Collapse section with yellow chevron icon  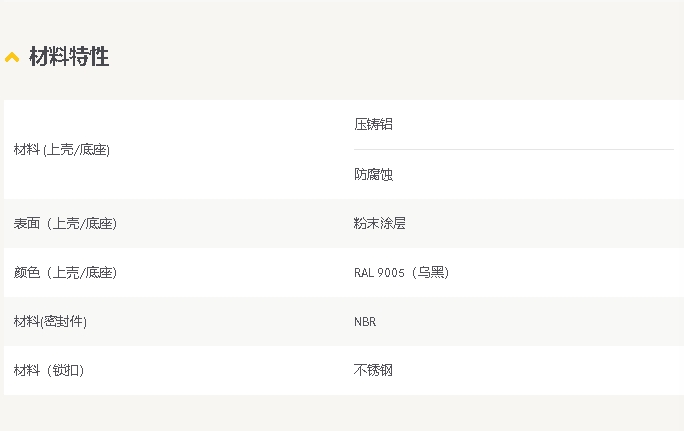click(x=12, y=57)
